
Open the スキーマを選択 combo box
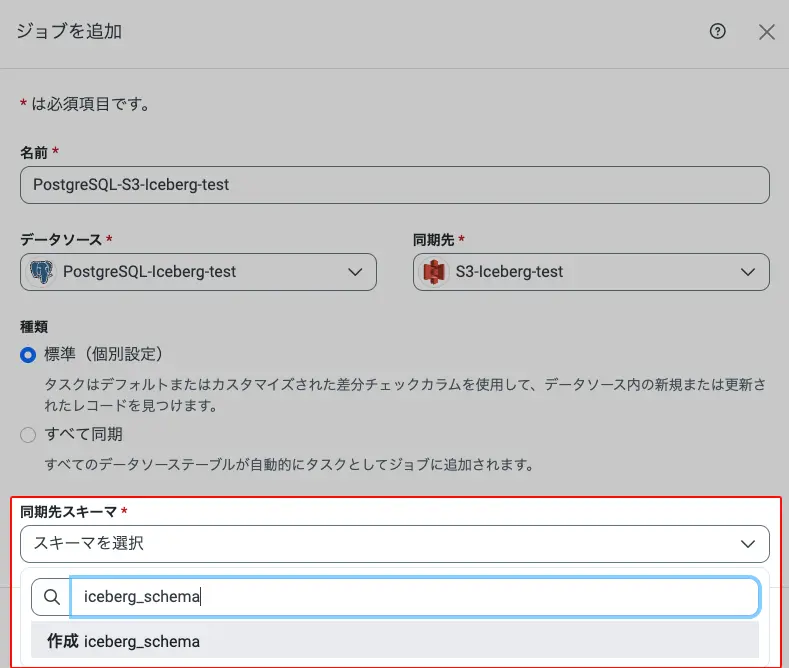pyautogui.click(x=380, y=543)
